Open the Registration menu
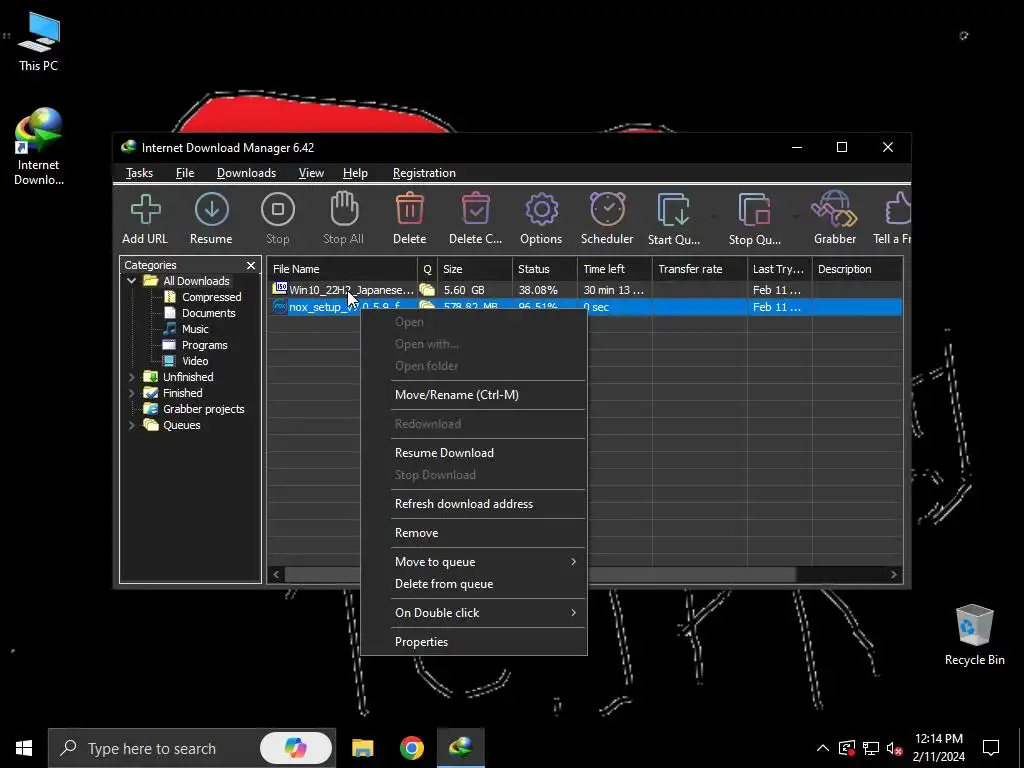 click(424, 173)
